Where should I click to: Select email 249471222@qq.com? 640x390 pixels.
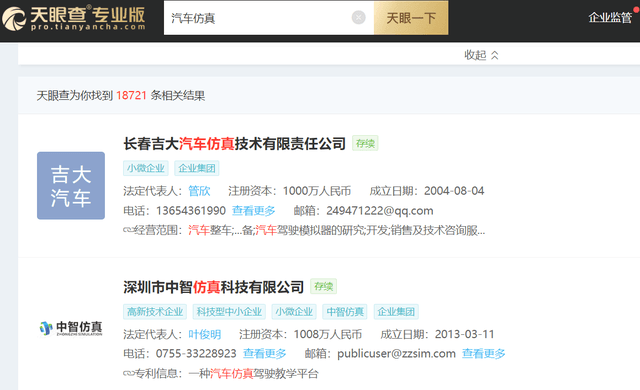coord(380,211)
